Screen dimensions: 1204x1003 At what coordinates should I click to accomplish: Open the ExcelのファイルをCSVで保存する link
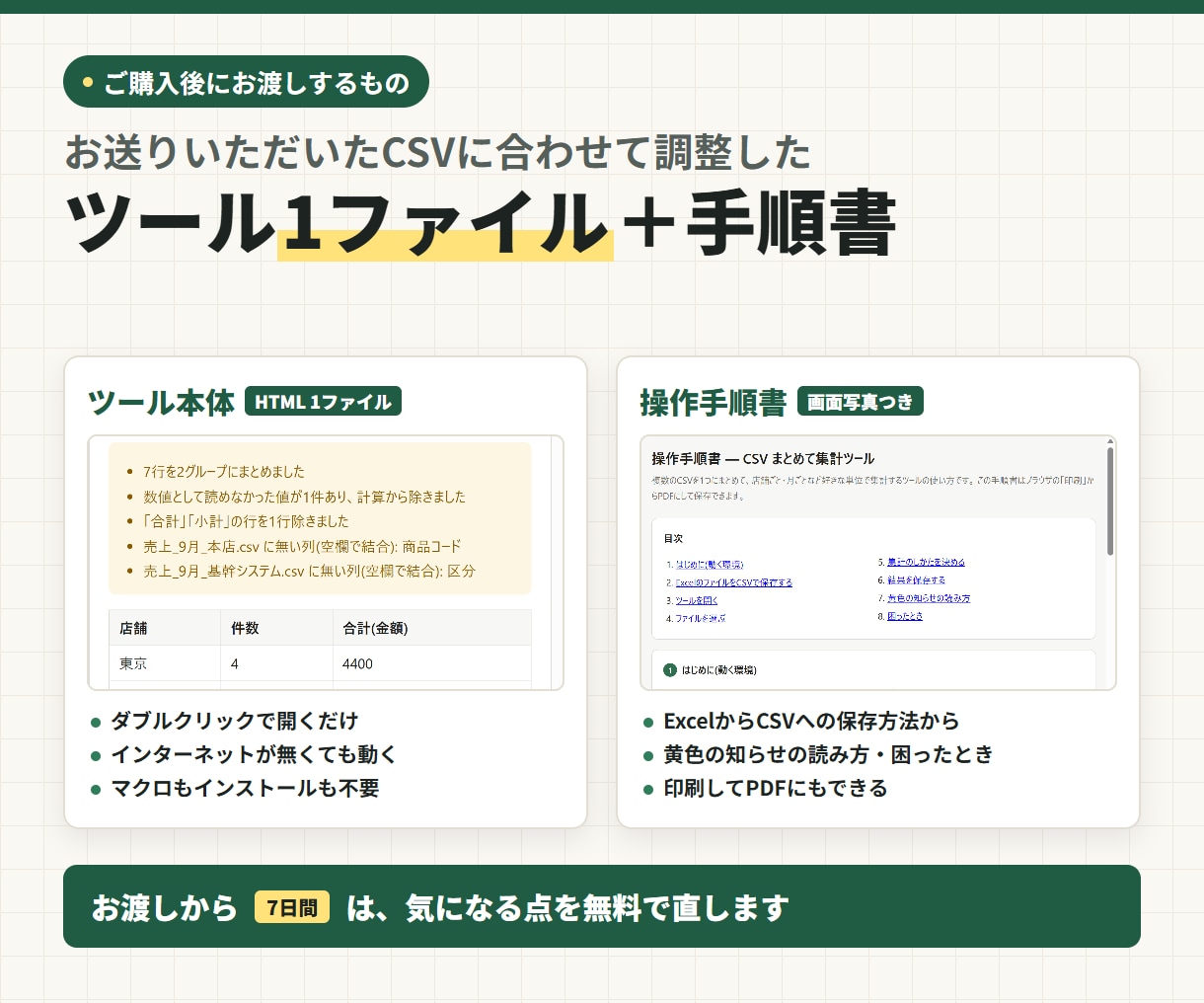[x=733, y=582]
